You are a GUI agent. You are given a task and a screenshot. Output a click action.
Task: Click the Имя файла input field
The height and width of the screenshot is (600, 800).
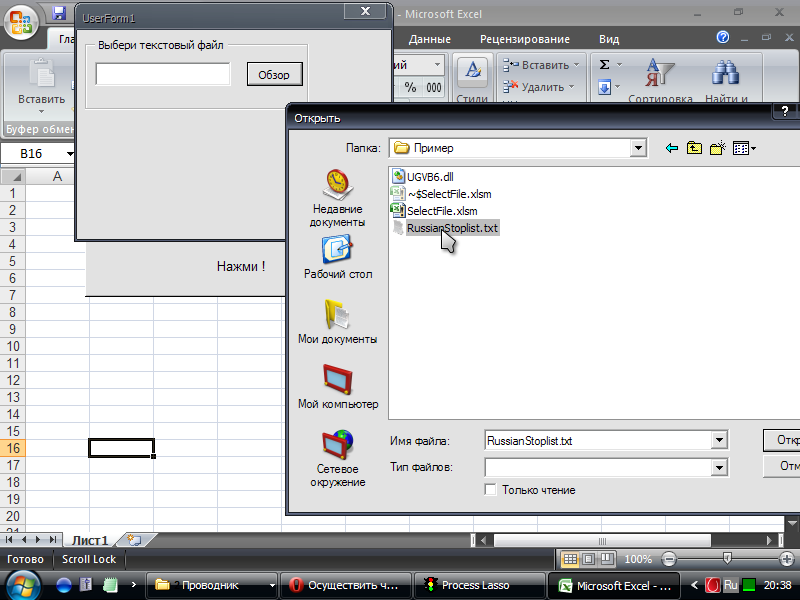(x=598, y=440)
